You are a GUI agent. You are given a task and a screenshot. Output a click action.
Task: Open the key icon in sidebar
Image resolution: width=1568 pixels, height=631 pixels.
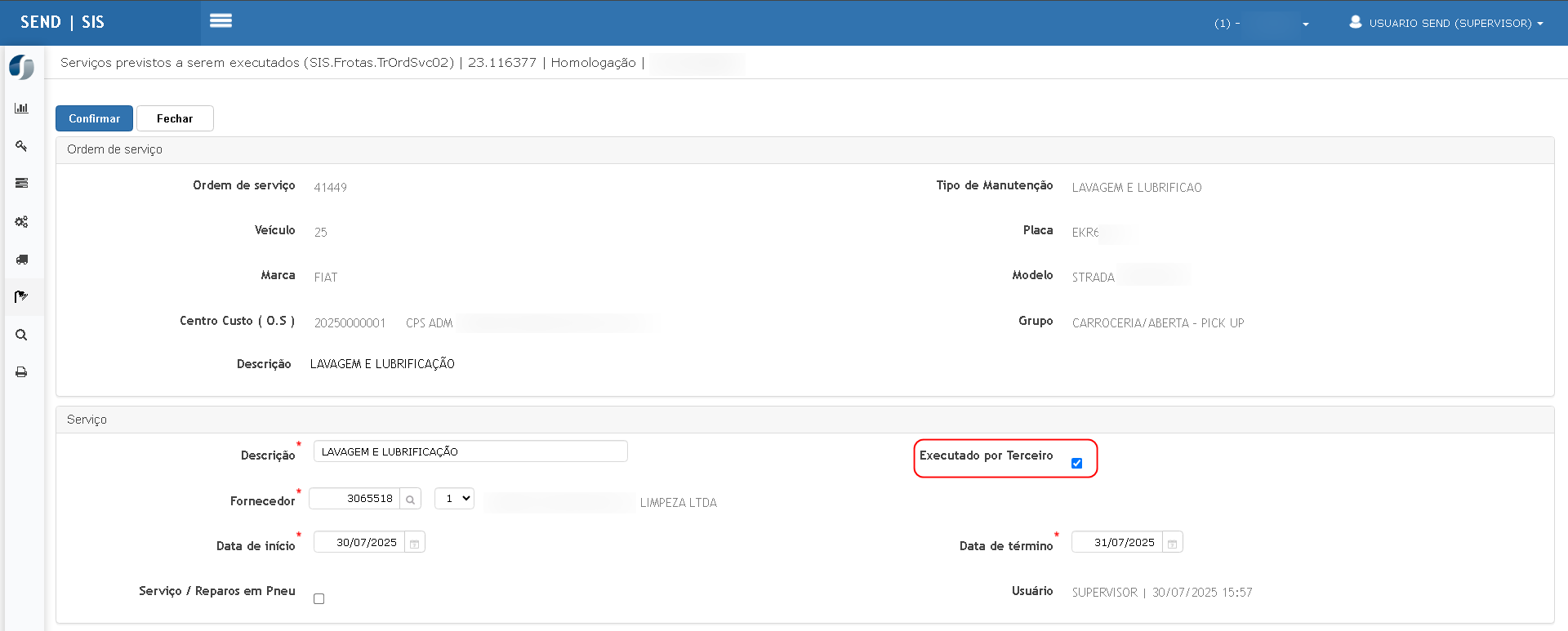(22, 146)
